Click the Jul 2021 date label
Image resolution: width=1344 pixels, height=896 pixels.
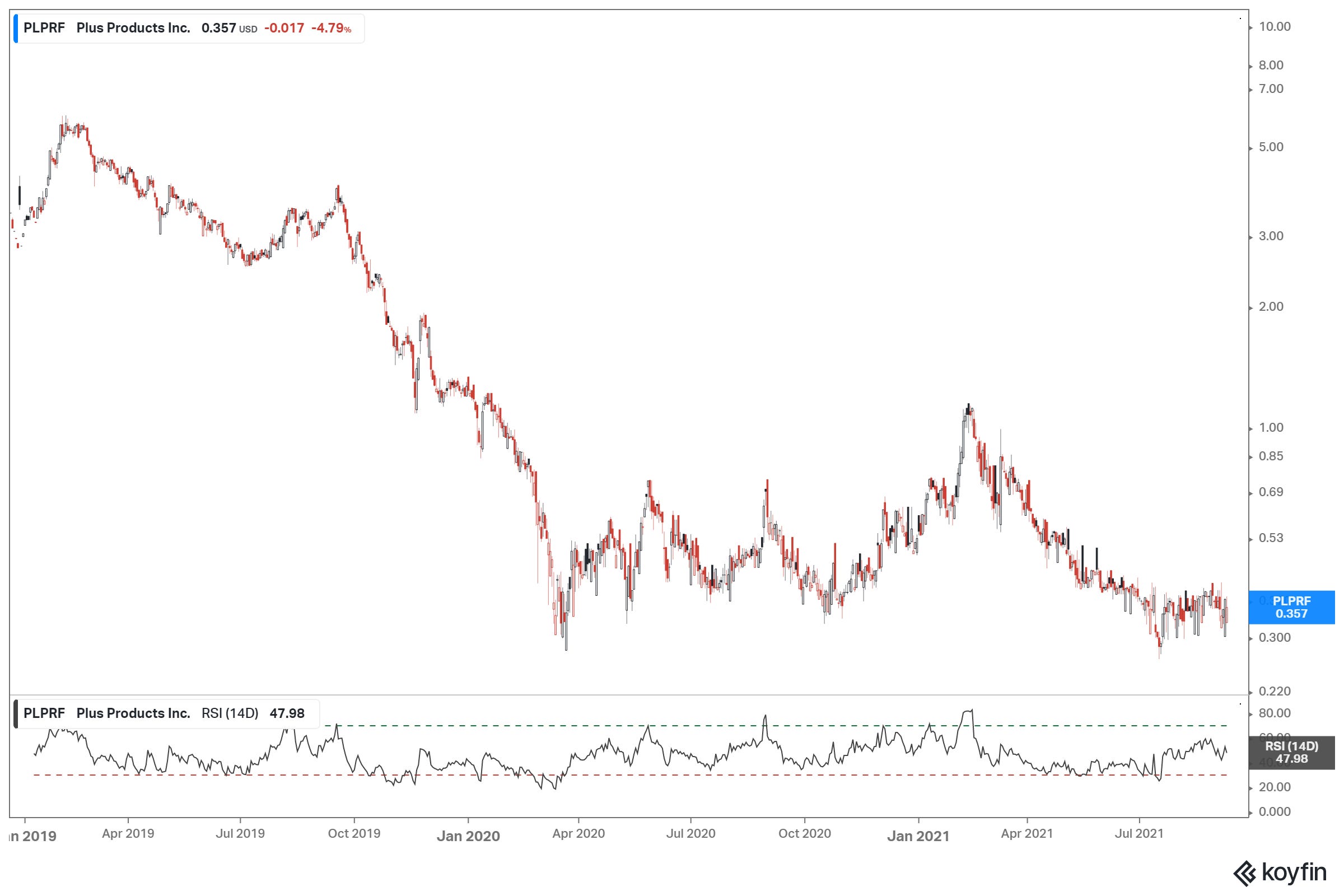tap(1140, 833)
